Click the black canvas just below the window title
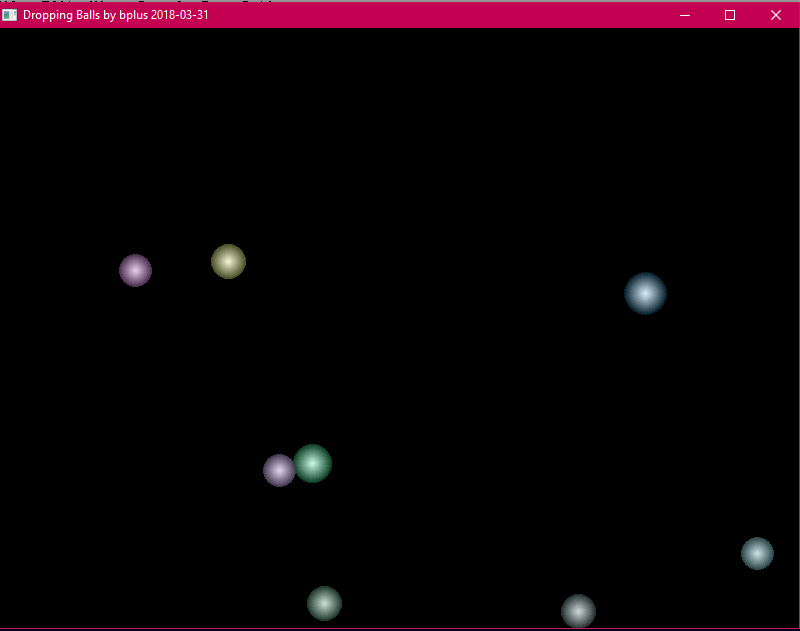Viewport: 800px width, 631px height. [400, 45]
